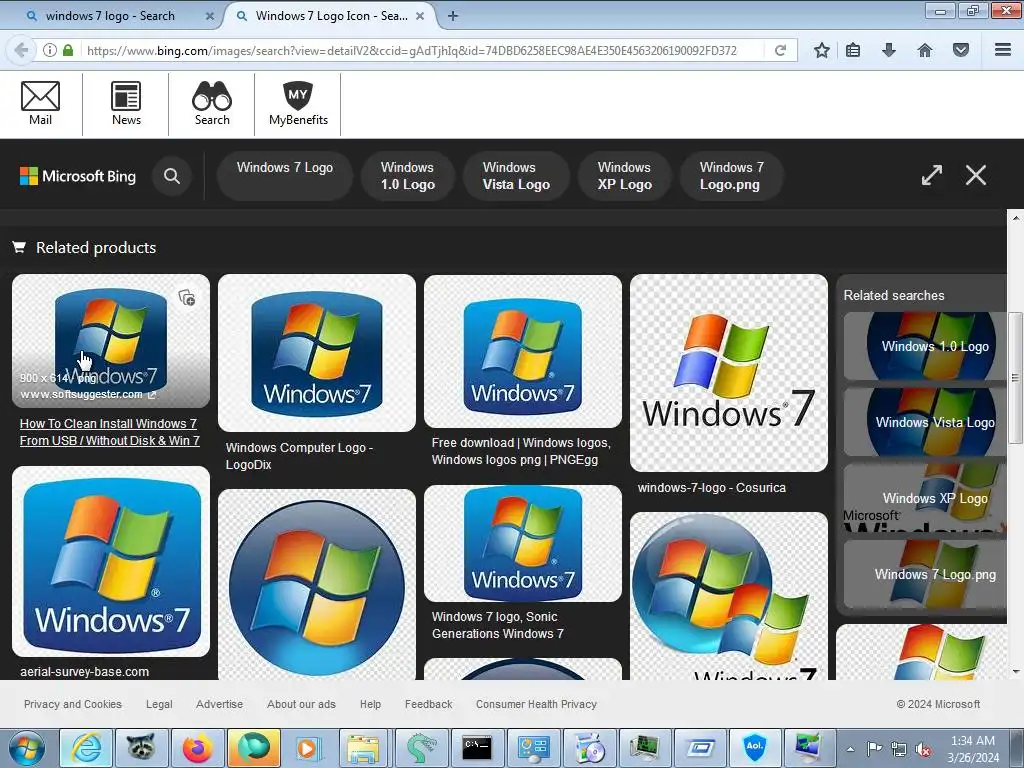Viewport: 1024px width, 768px height.
Task: Close the 'windows 7 logo - Search' tab
Action: [210, 16]
